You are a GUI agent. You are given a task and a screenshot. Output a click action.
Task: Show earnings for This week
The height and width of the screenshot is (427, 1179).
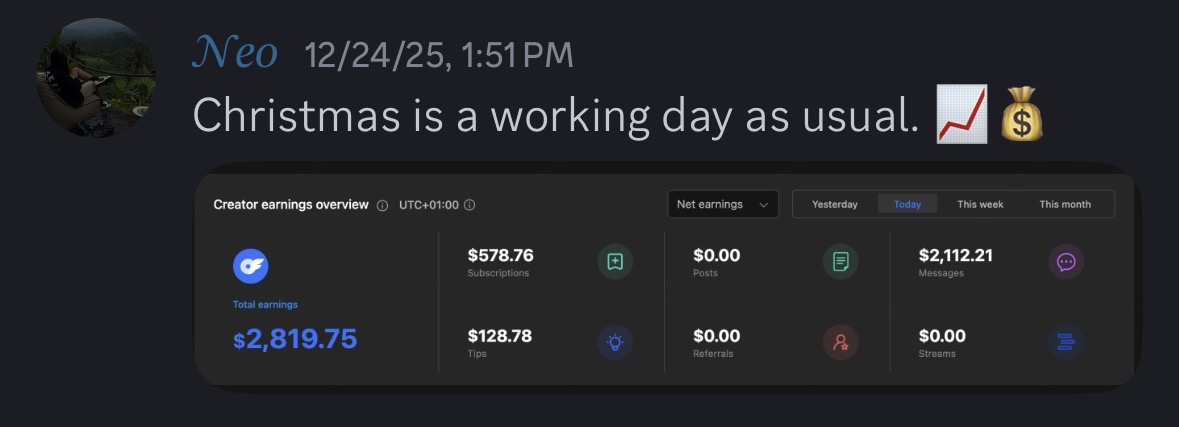[x=980, y=204]
